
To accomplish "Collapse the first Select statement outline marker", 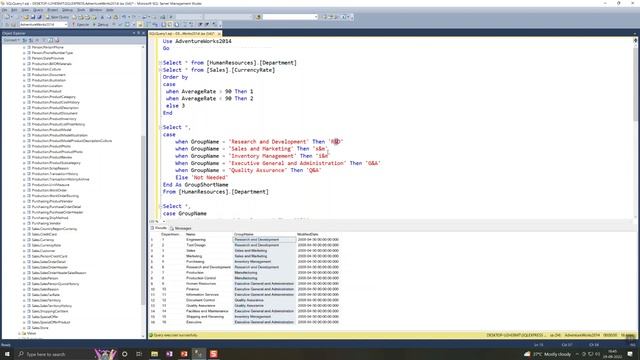I will tap(160, 63).
